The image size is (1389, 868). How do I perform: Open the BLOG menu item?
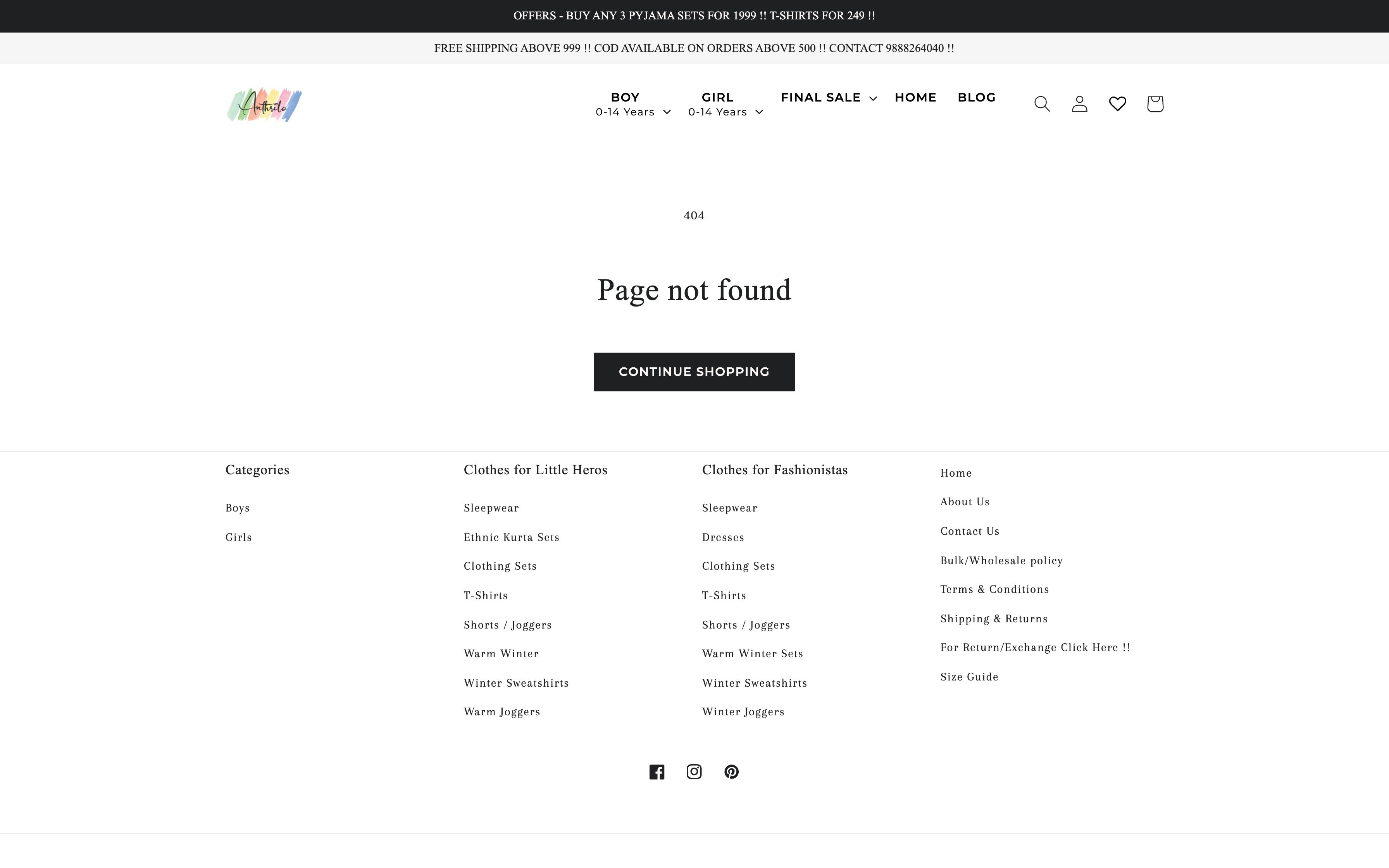(x=976, y=98)
